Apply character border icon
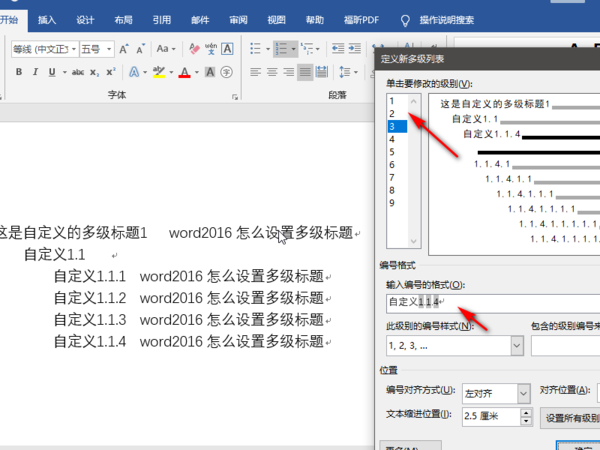This screenshot has height=450, width=600. tap(227, 49)
